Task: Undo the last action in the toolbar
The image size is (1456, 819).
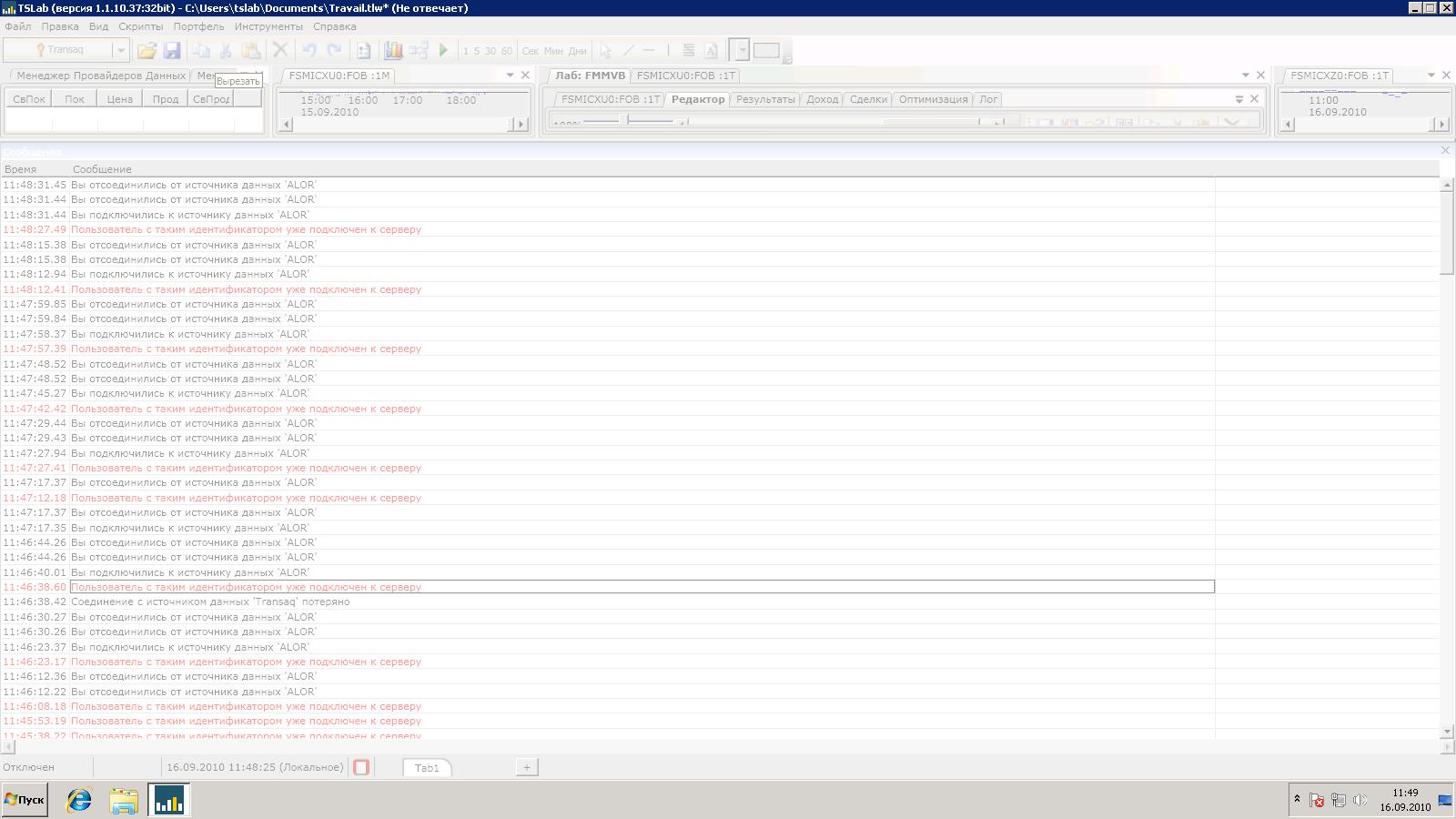Action: click(309, 51)
